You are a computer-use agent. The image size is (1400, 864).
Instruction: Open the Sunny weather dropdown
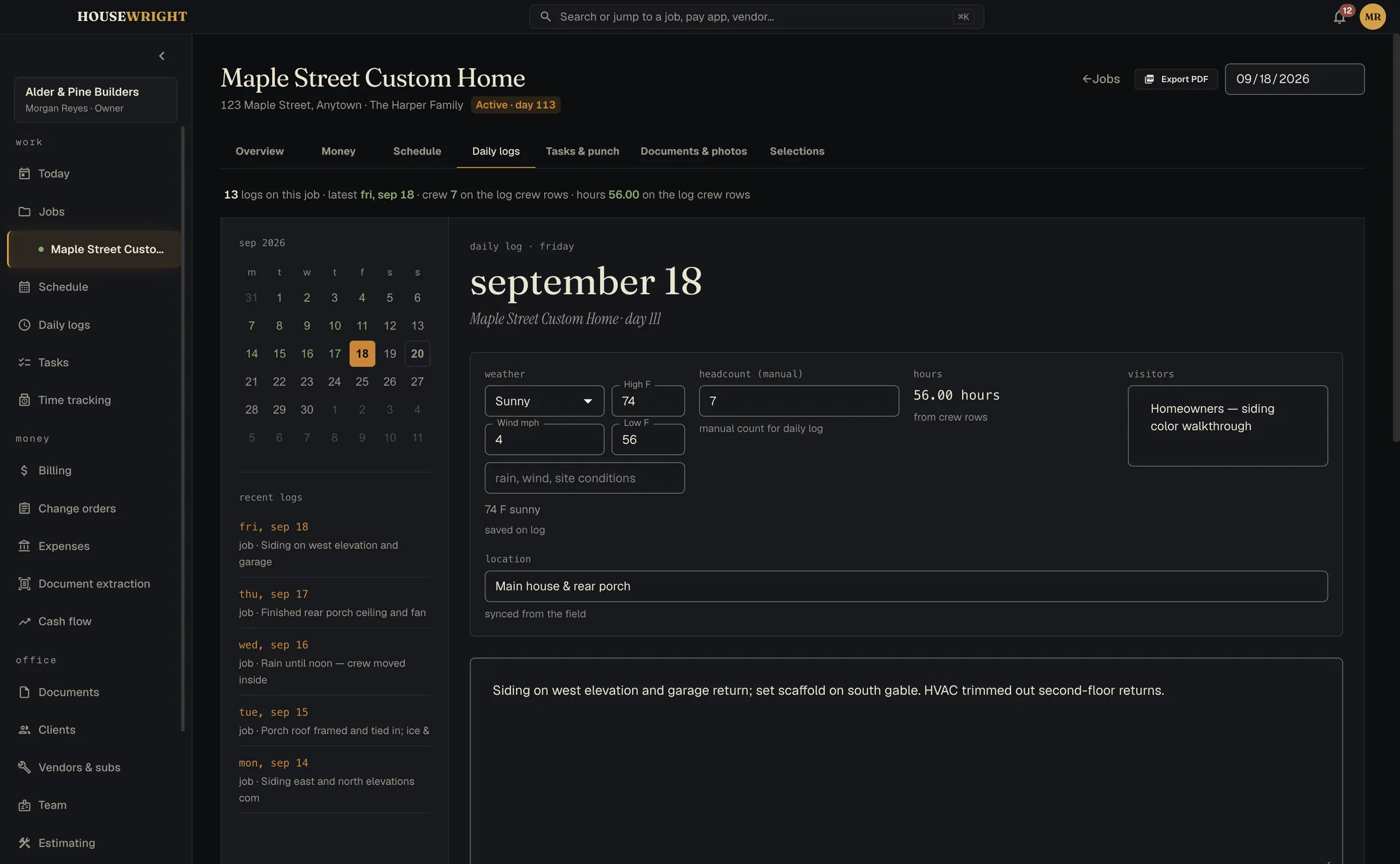[544, 401]
